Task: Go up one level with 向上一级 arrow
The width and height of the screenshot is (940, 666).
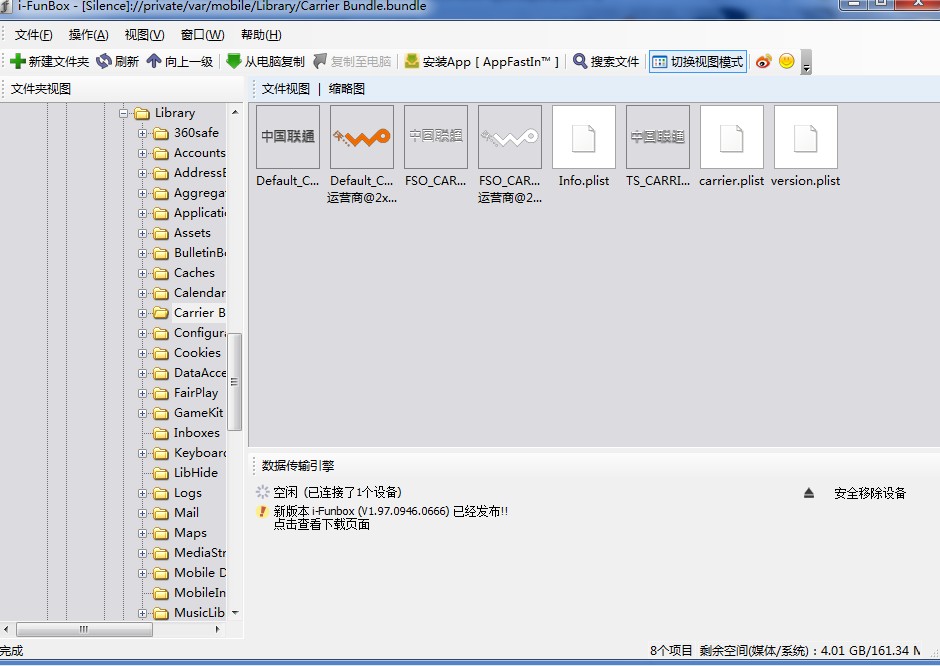Action: [154, 61]
